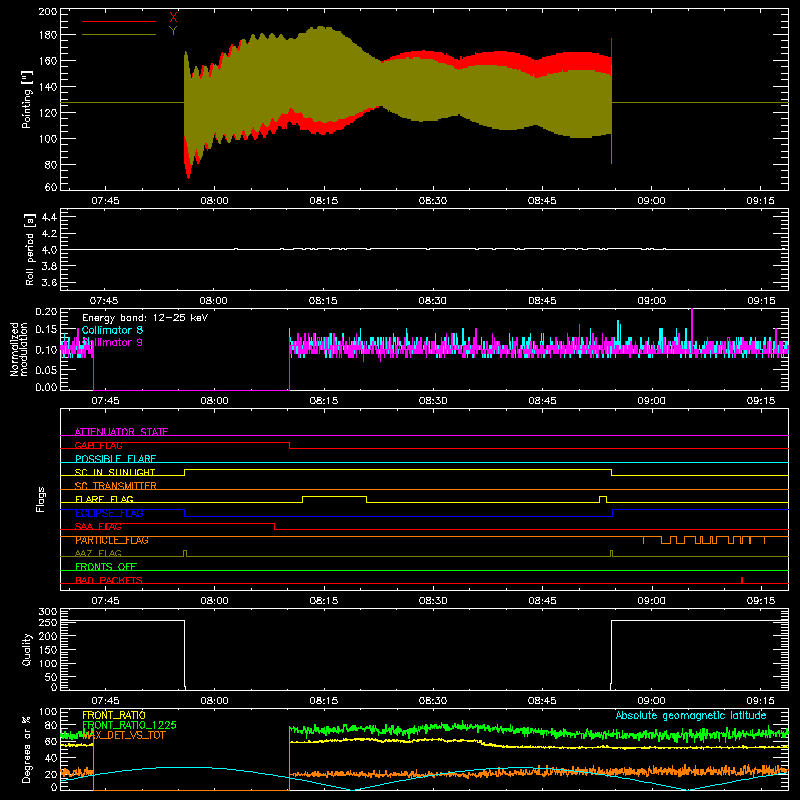Click the GAP_FLAG label
Image resolution: width=800 pixels, height=800 pixels.
tap(98, 445)
